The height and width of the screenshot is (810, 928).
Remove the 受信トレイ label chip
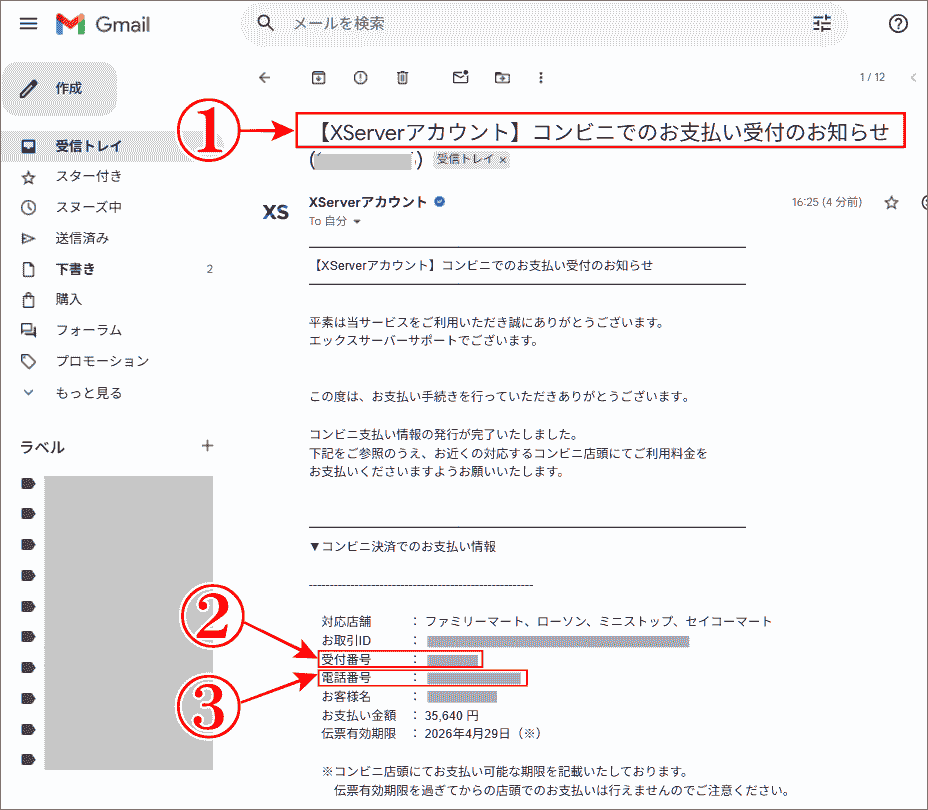point(503,160)
